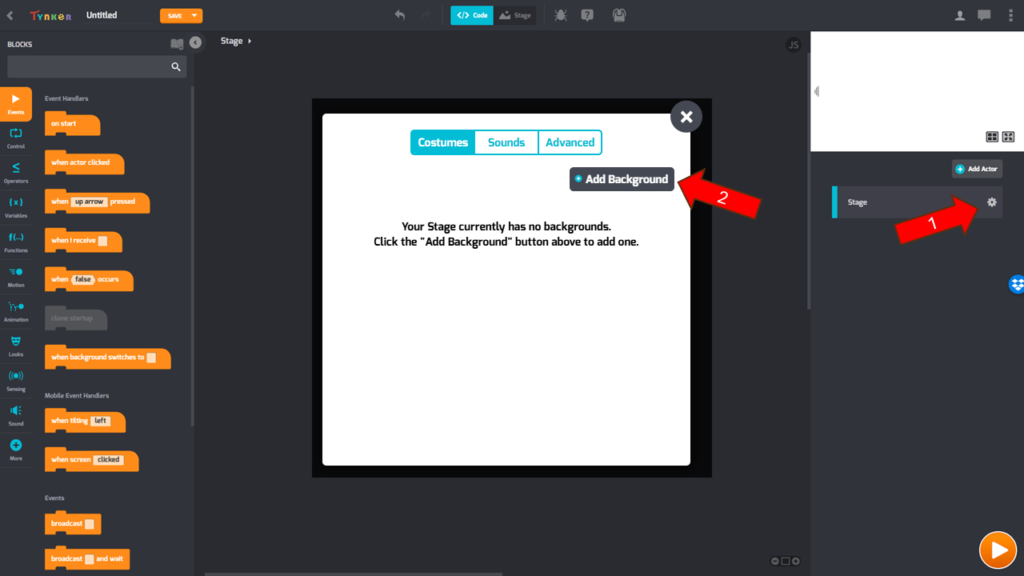
Task: Click the Add Background button
Action: pyautogui.click(x=621, y=179)
